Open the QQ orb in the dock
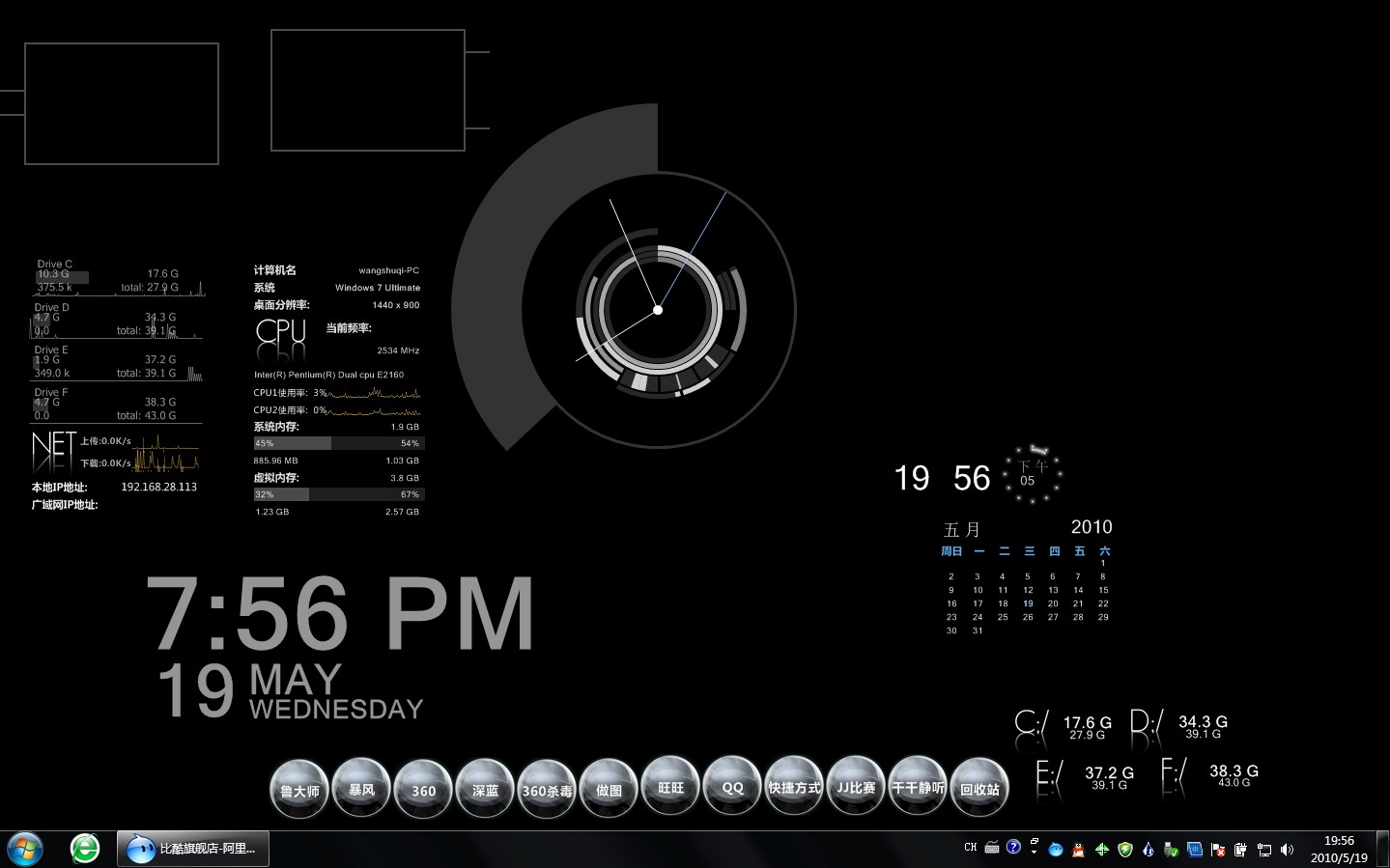 (x=732, y=786)
